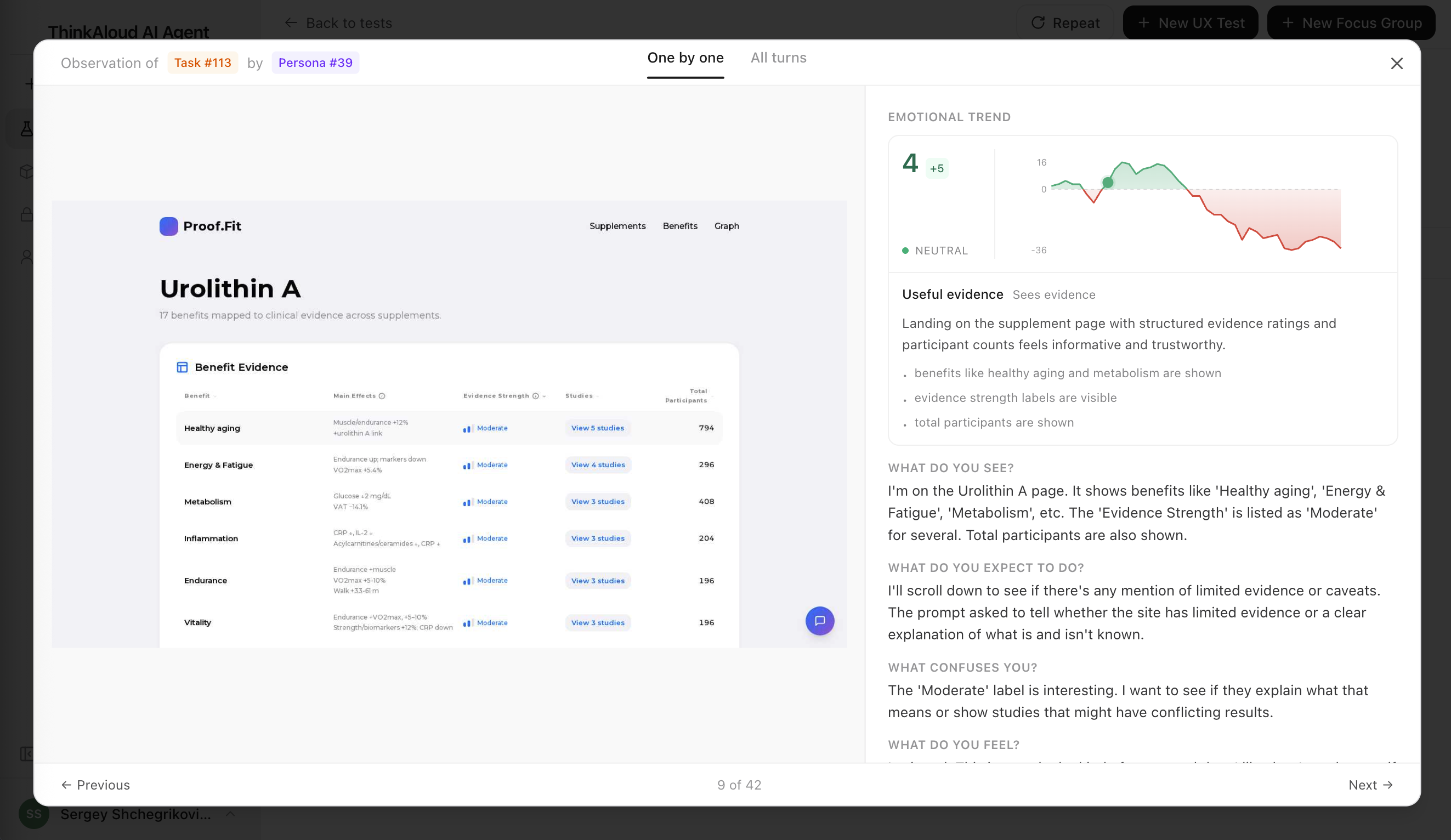Click View 4 studies for Energy & Fatigue
Viewport: 1451px width, 840px height.
pos(598,465)
